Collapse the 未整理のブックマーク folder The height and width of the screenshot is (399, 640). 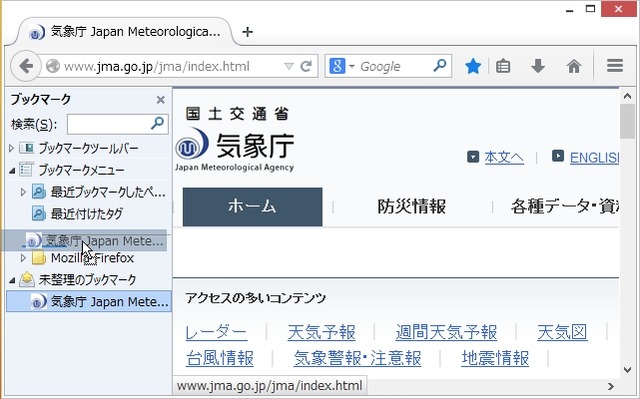11,280
